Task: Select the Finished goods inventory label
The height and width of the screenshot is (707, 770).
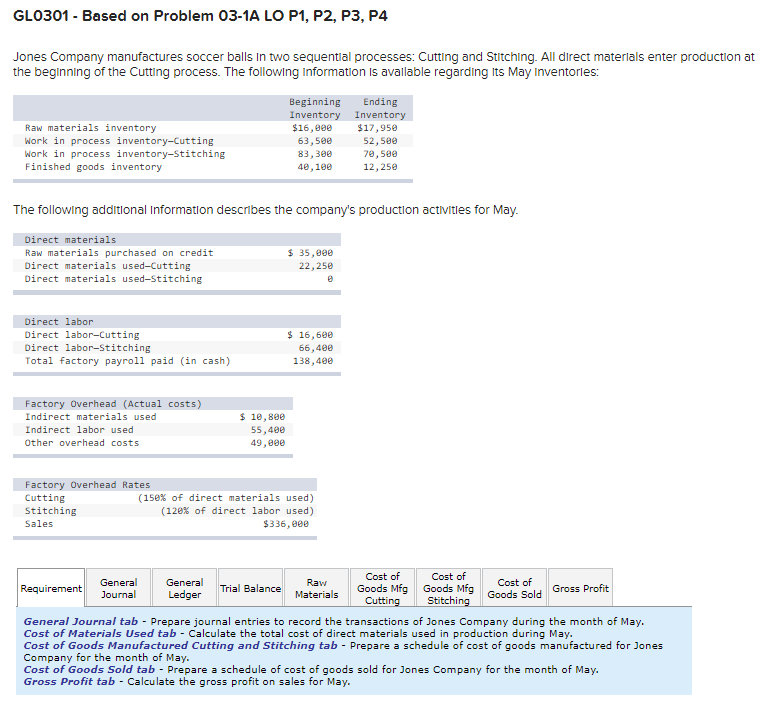Action: pyautogui.click(x=93, y=167)
